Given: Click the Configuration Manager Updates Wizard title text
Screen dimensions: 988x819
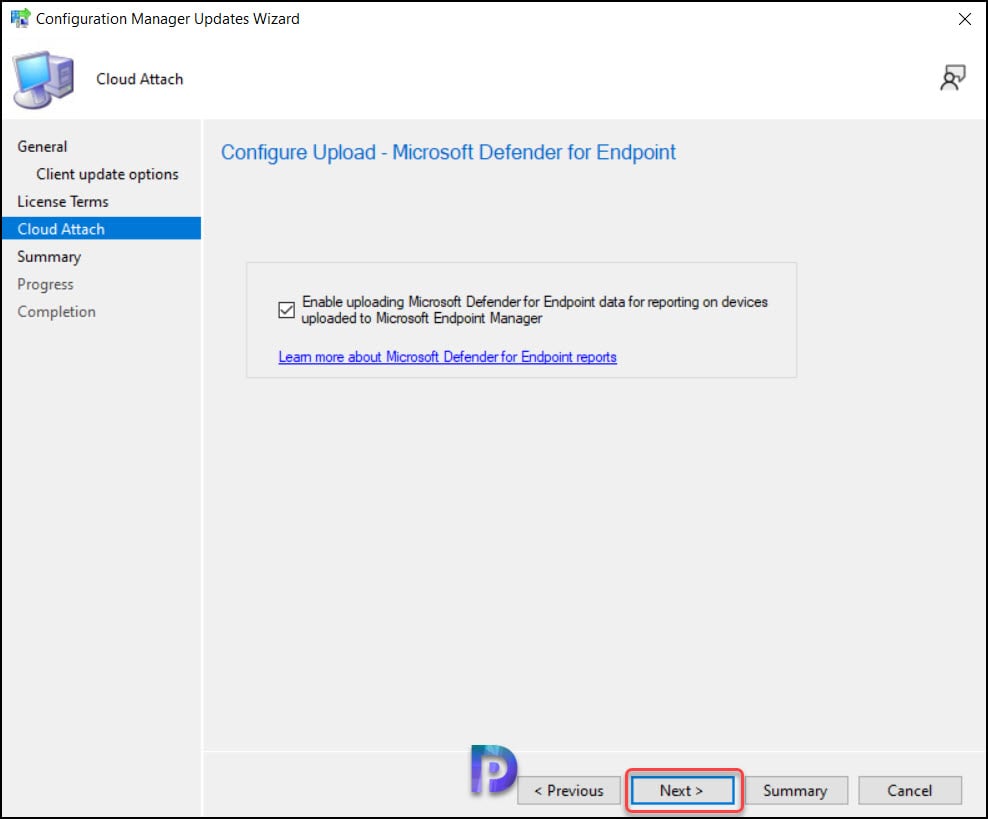Looking at the screenshot, I should [x=168, y=19].
